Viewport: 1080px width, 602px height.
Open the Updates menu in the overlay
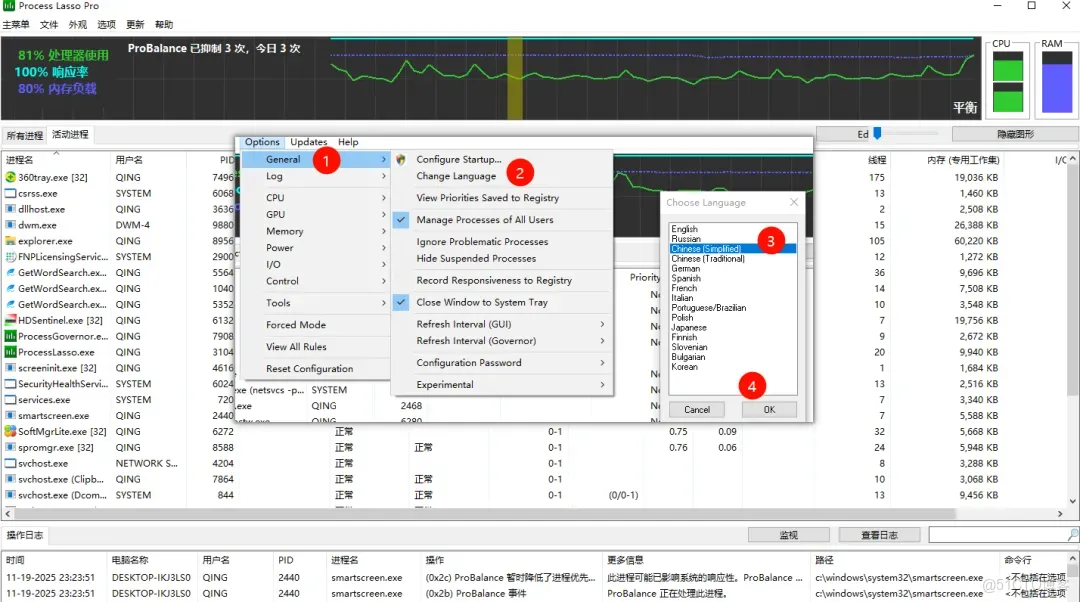point(309,142)
